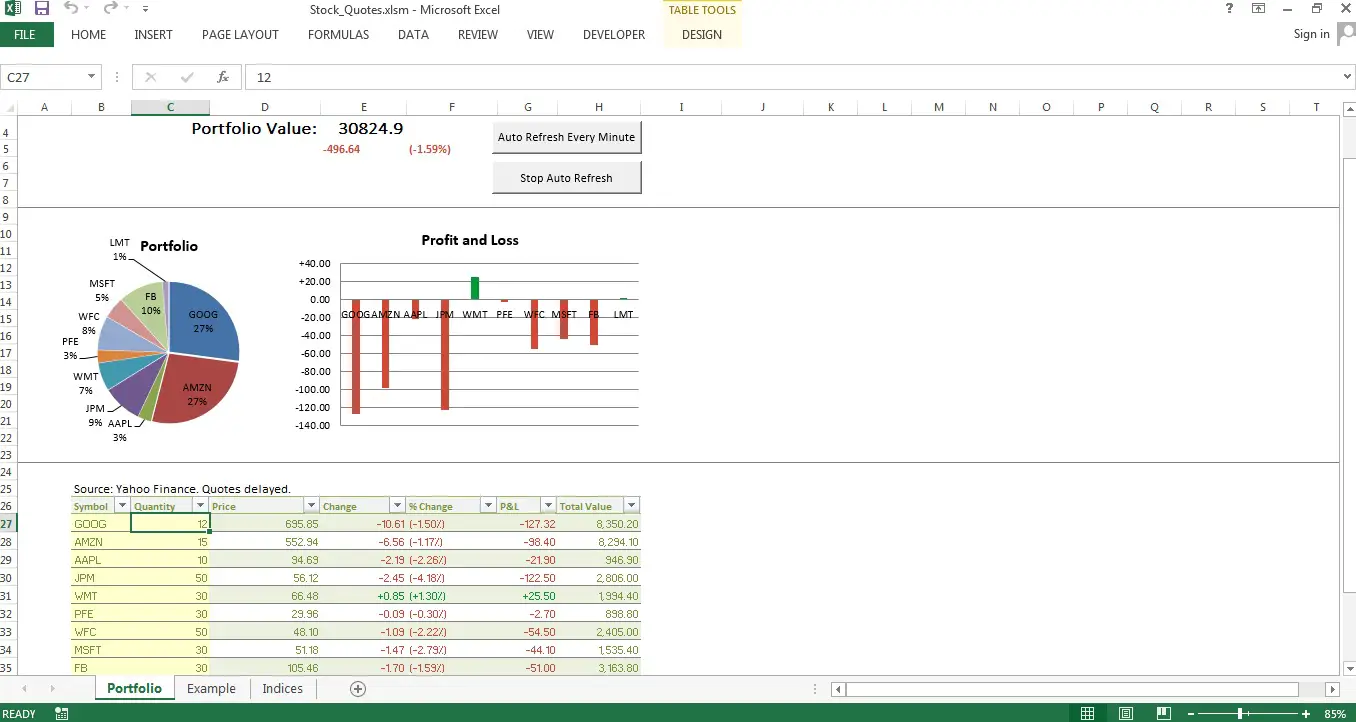Open the Quantity column filter dropdown

click(x=201, y=506)
